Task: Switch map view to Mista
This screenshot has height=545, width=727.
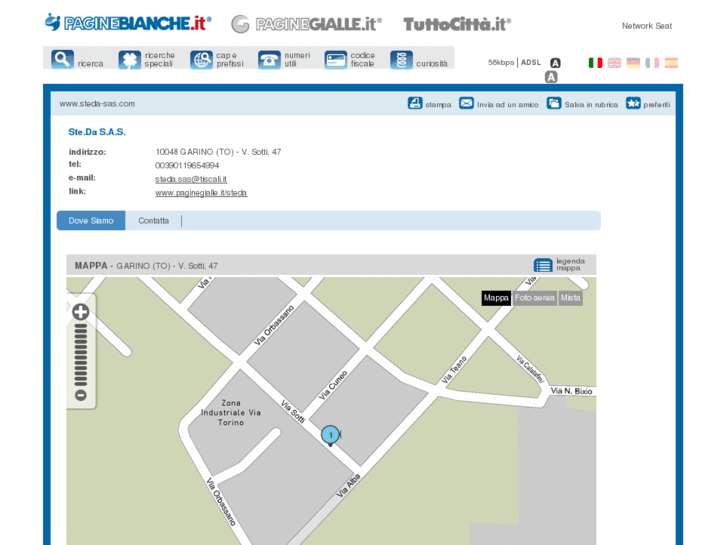Action: click(x=570, y=298)
